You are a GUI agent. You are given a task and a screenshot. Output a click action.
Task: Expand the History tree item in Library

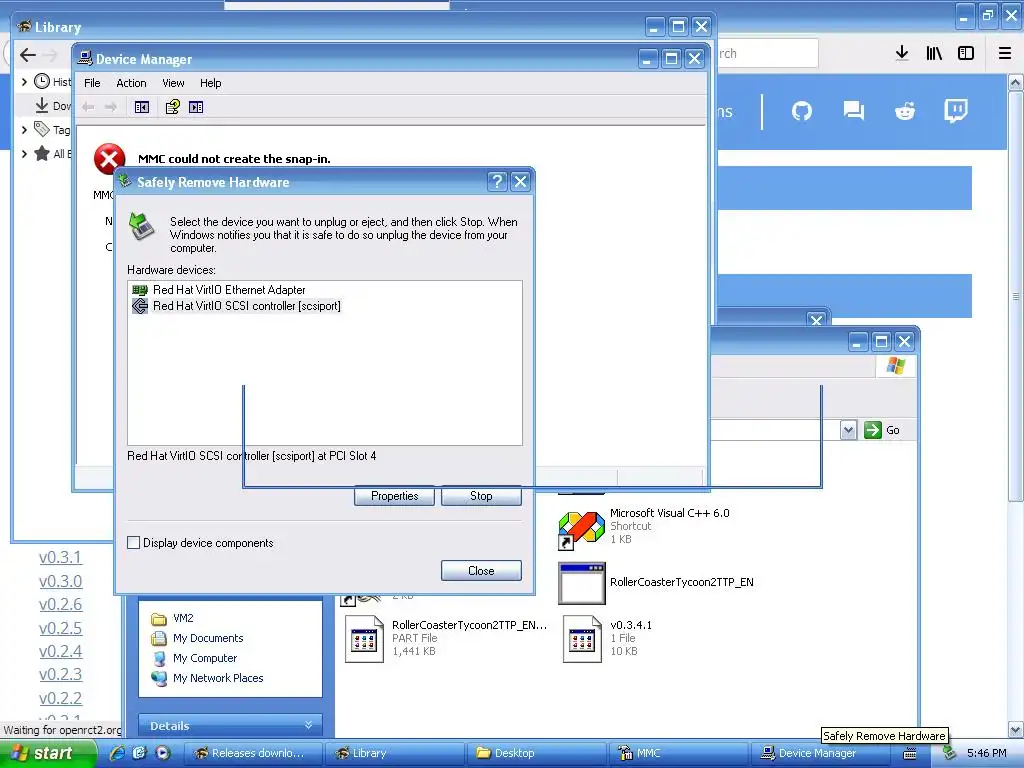(x=24, y=82)
